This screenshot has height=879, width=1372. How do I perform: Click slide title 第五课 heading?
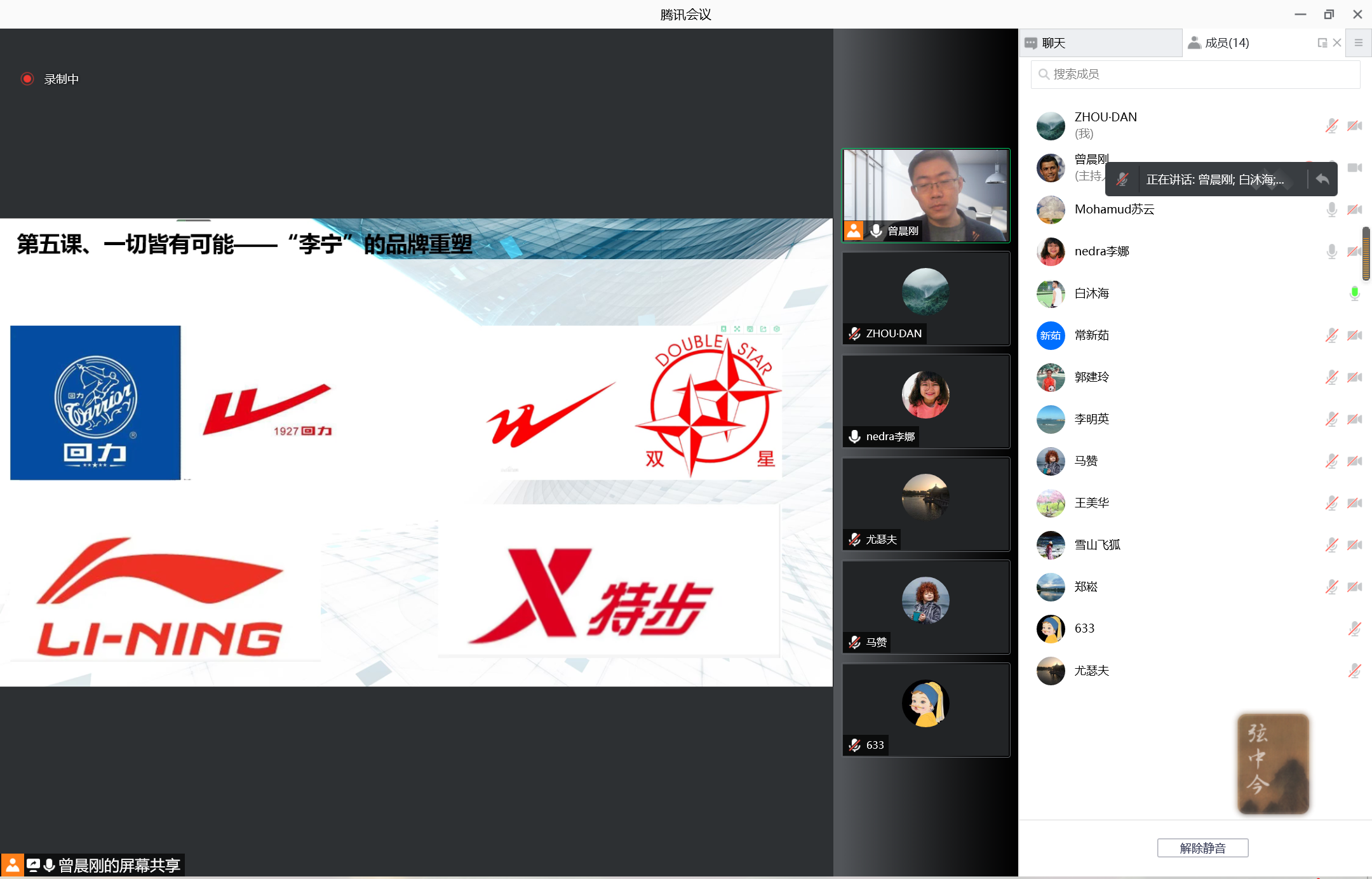[x=245, y=245]
